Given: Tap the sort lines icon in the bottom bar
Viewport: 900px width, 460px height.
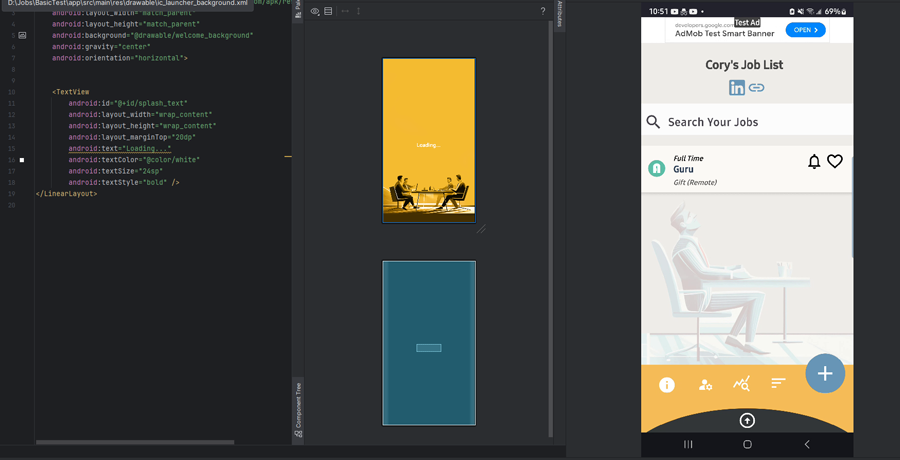Looking at the screenshot, I should pos(778,384).
